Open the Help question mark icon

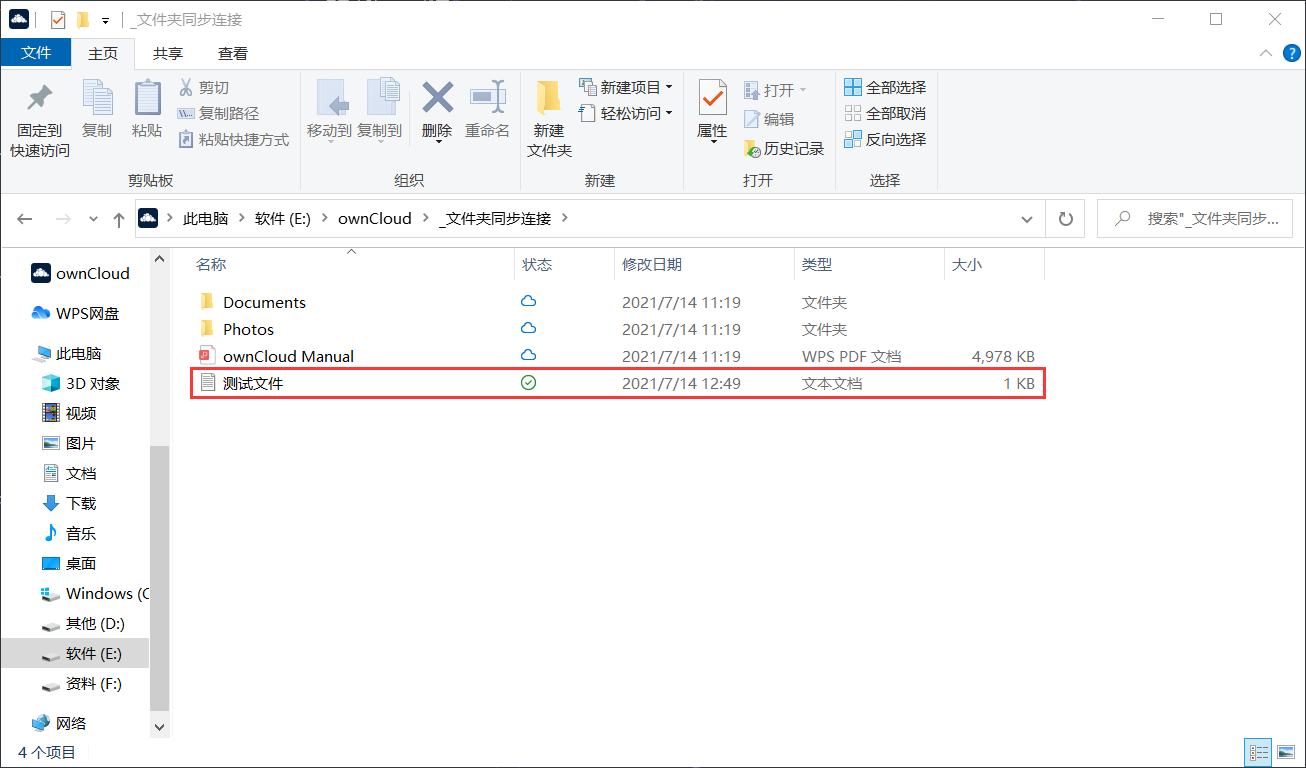coord(1290,53)
